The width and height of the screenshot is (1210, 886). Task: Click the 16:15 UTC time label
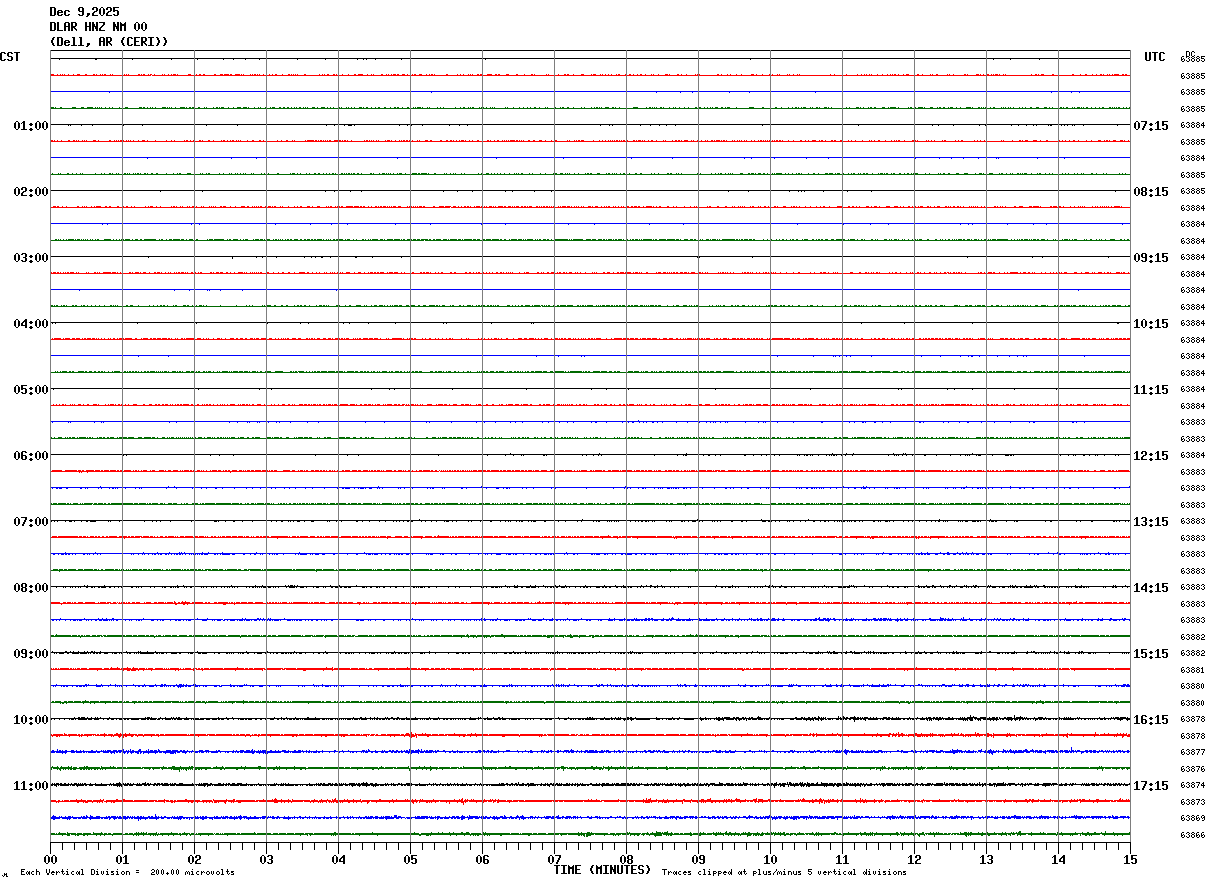1150,720
